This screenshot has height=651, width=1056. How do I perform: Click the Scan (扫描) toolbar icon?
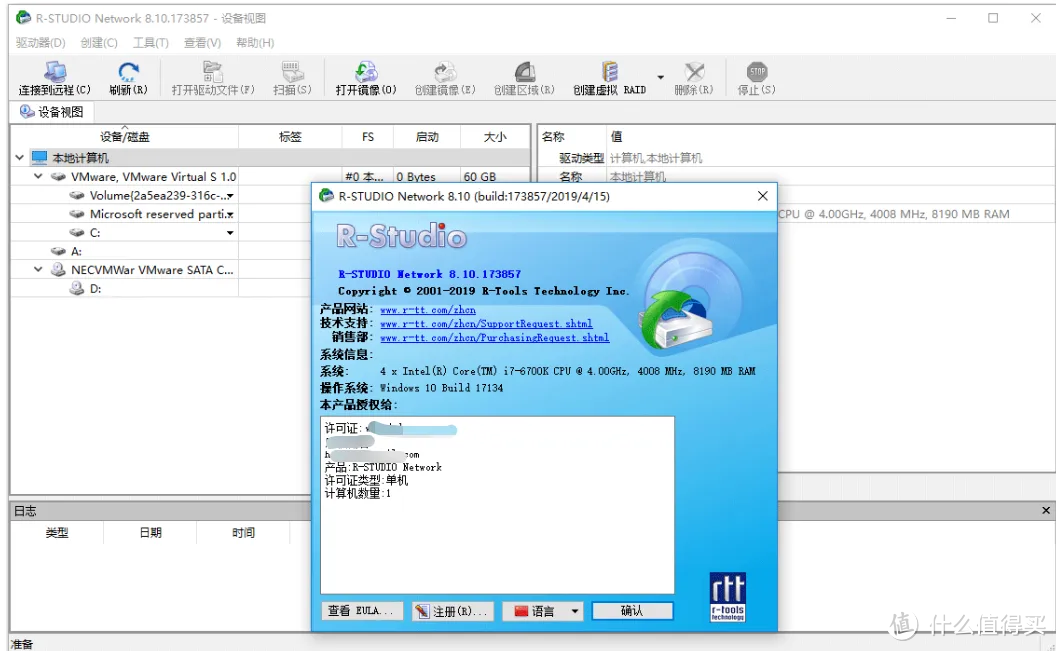pyautogui.click(x=292, y=71)
